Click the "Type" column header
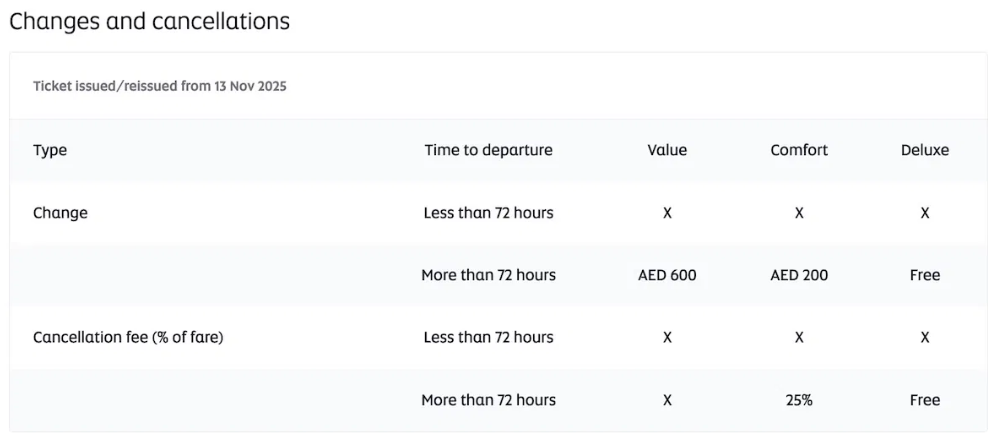The image size is (988, 433). pos(50,150)
